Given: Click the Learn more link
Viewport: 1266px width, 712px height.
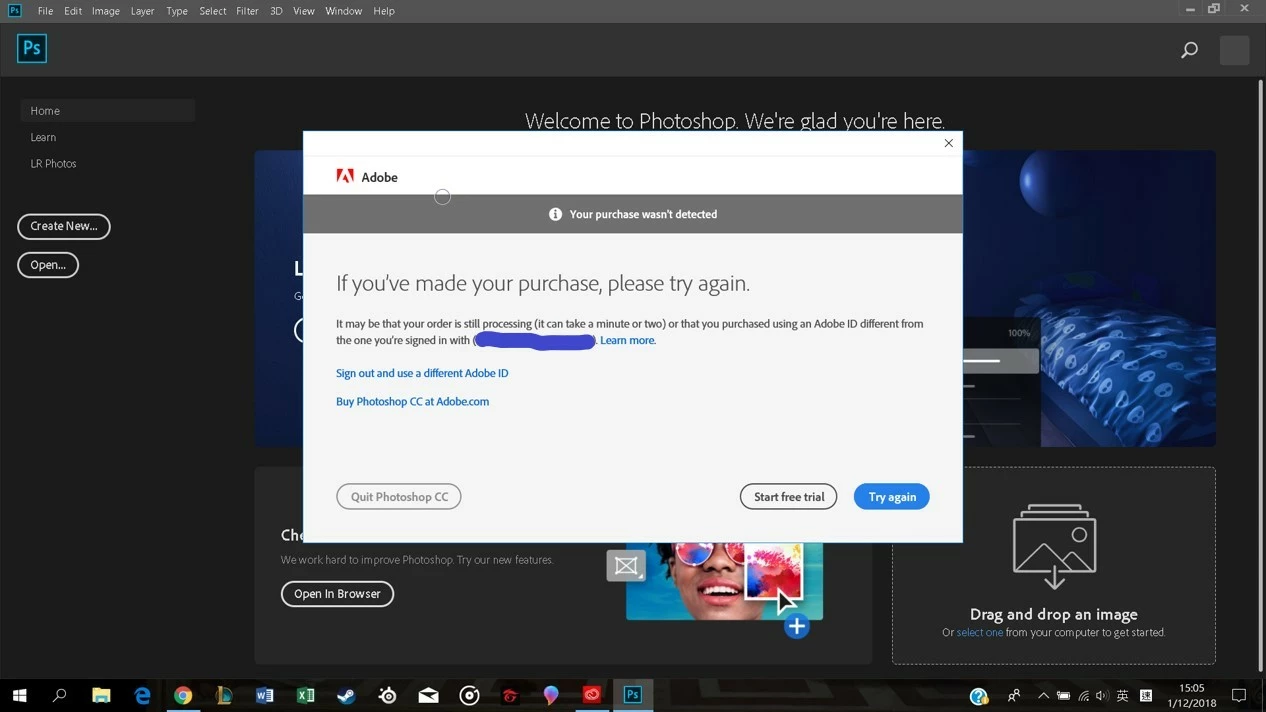Looking at the screenshot, I should pos(628,340).
